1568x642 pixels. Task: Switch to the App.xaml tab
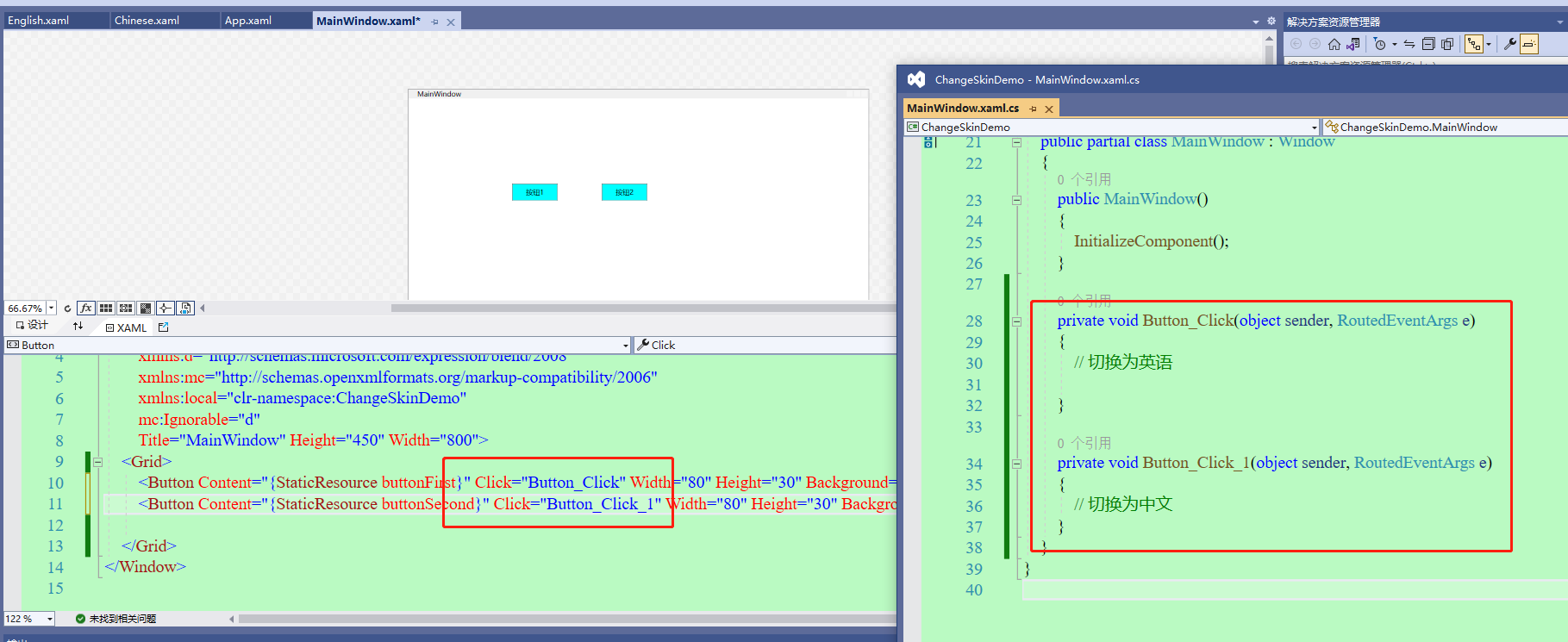pyautogui.click(x=248, y=20)
